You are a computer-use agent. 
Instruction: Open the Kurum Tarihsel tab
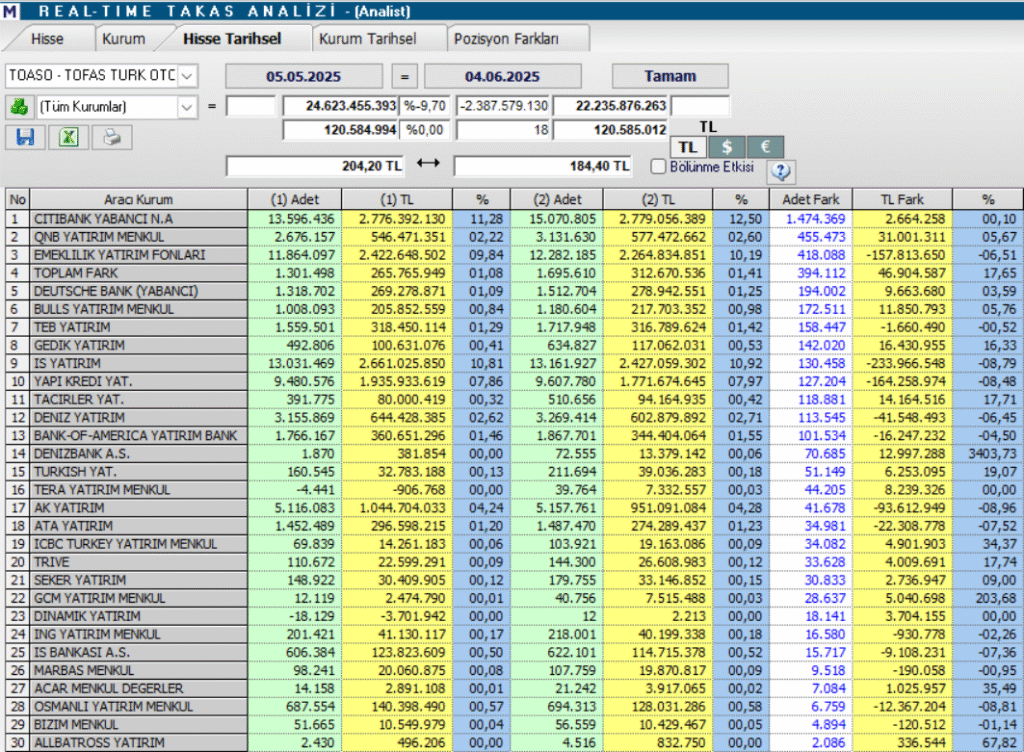367,39
